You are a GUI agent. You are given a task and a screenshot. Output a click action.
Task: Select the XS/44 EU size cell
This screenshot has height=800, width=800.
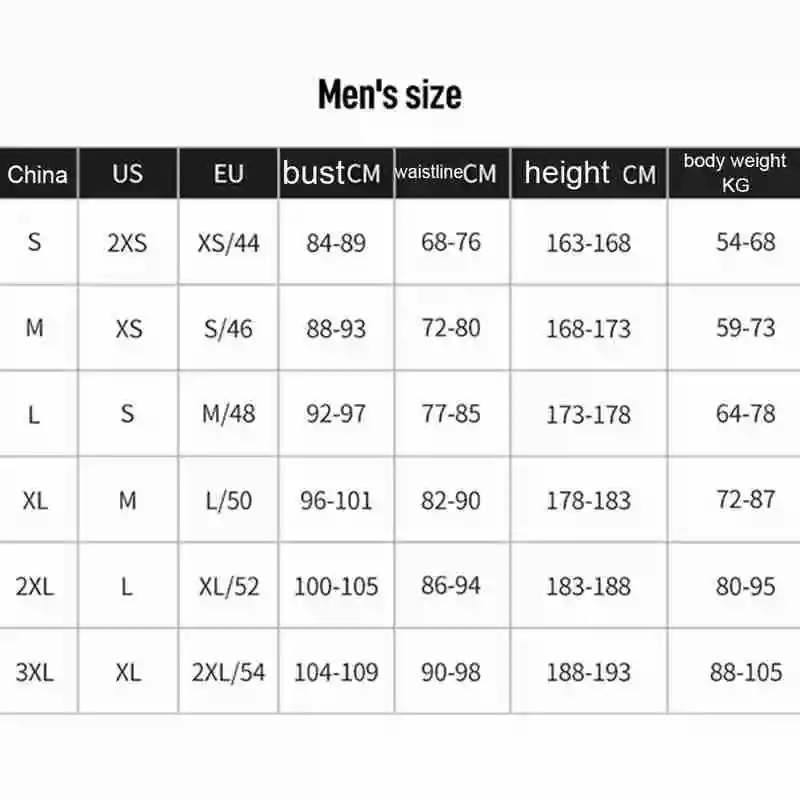pos(228,243)
